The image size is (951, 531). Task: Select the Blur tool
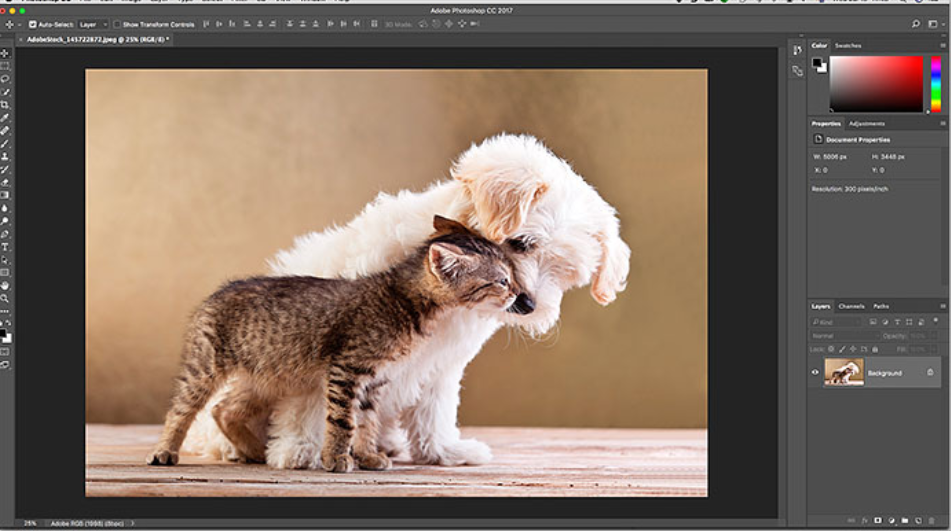tap(5, 208)
